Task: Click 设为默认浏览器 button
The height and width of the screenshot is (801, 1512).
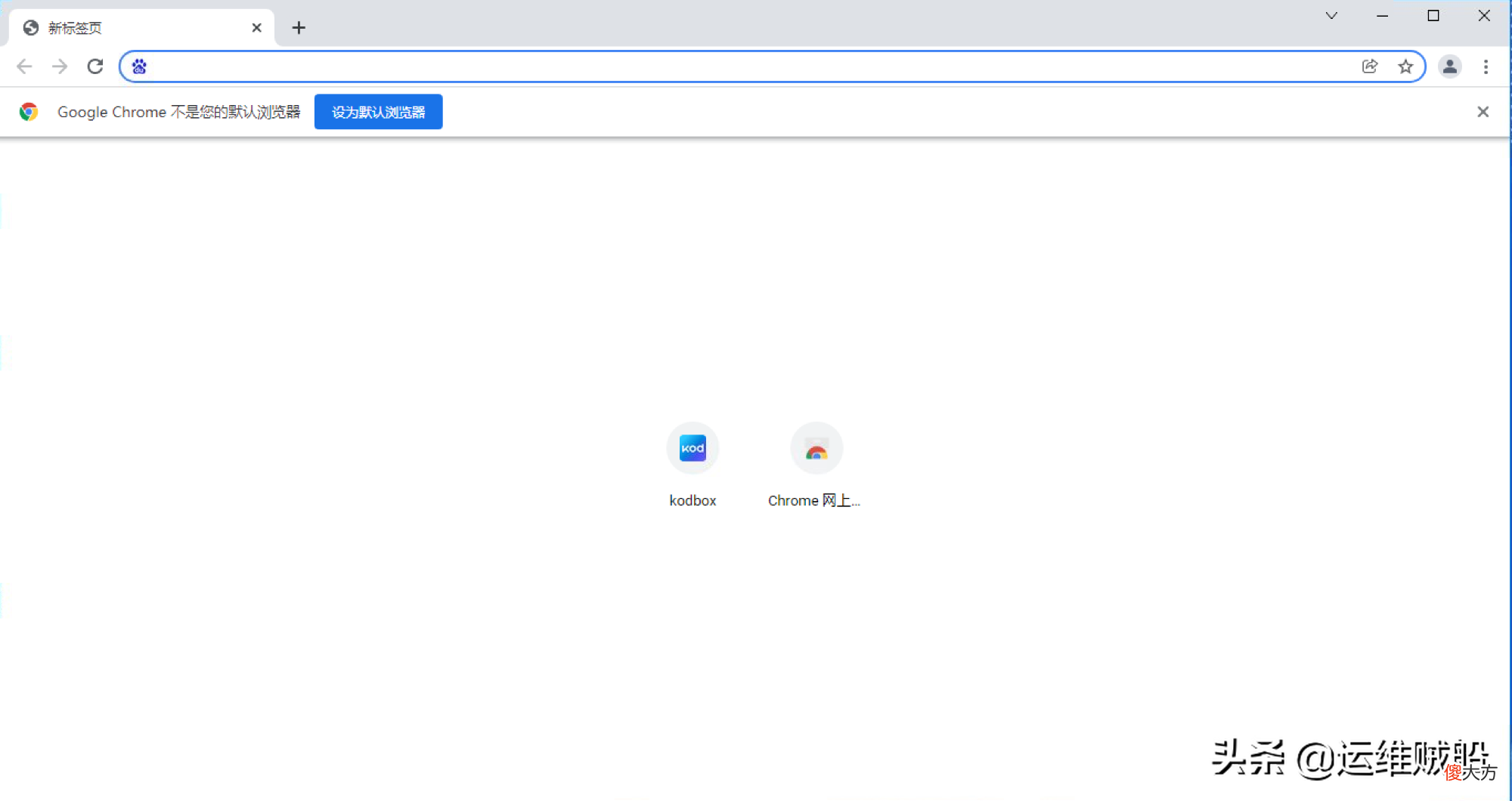Action: click(378, 112)
